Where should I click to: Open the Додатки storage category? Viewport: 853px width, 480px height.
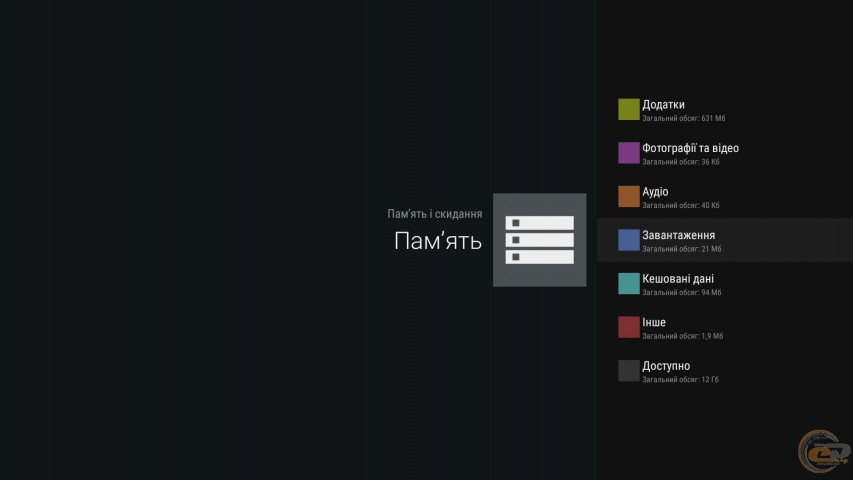click(x=664, y=105)
